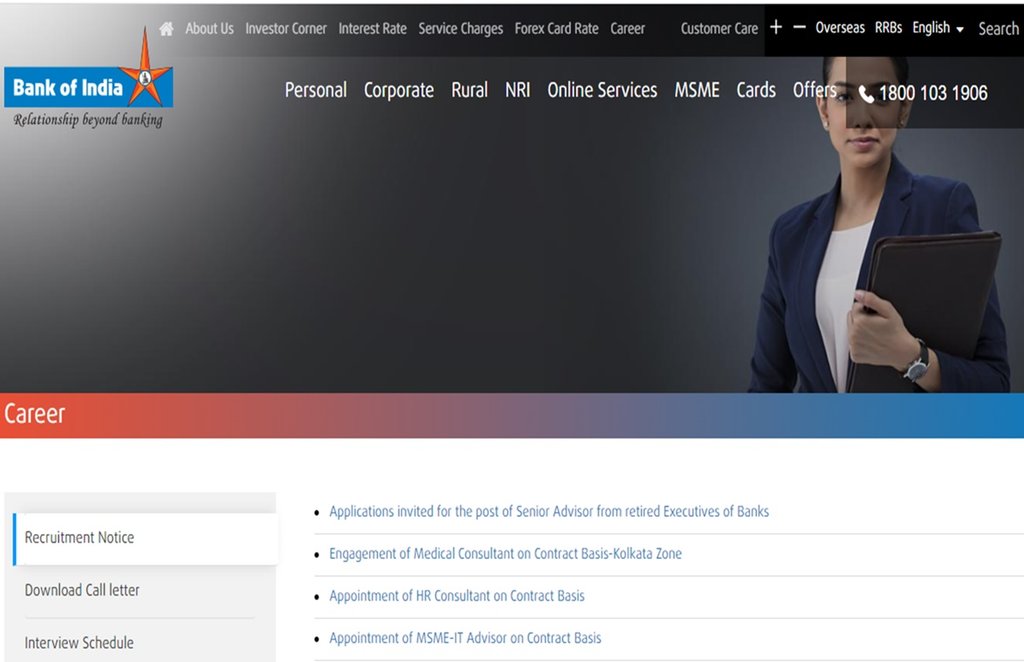The width and height of the screenshot is (1024, 662).
Task: Select Recruitment Notice in sidebar
Action: click(x=146, y=538)
